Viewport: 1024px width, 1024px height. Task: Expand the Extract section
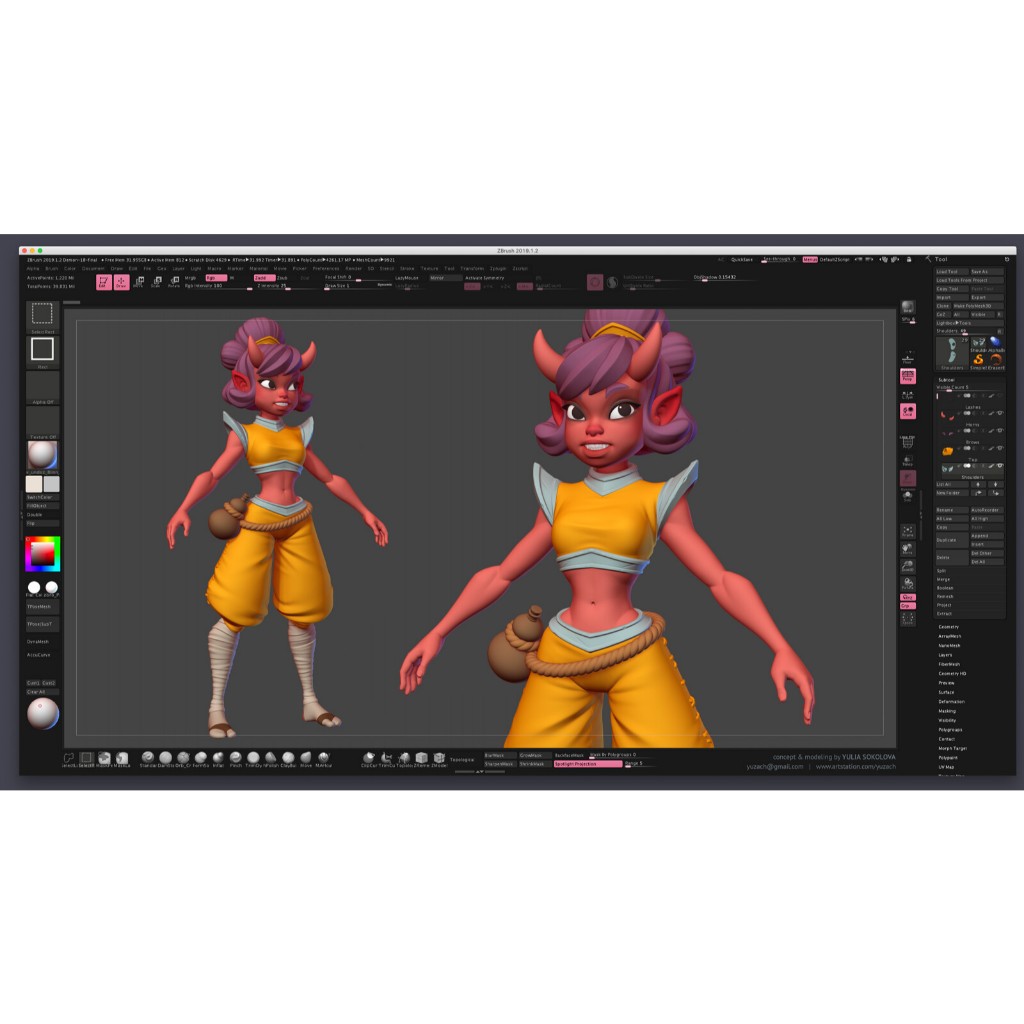944,614
